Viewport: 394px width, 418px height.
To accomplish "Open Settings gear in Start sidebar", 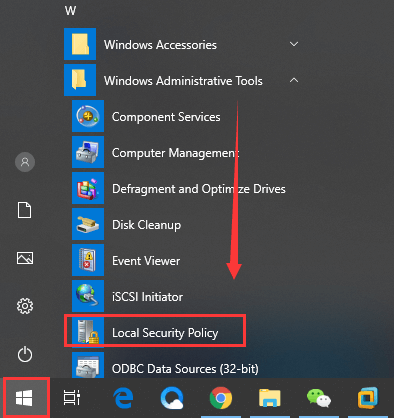I will [x=25, y=306].
